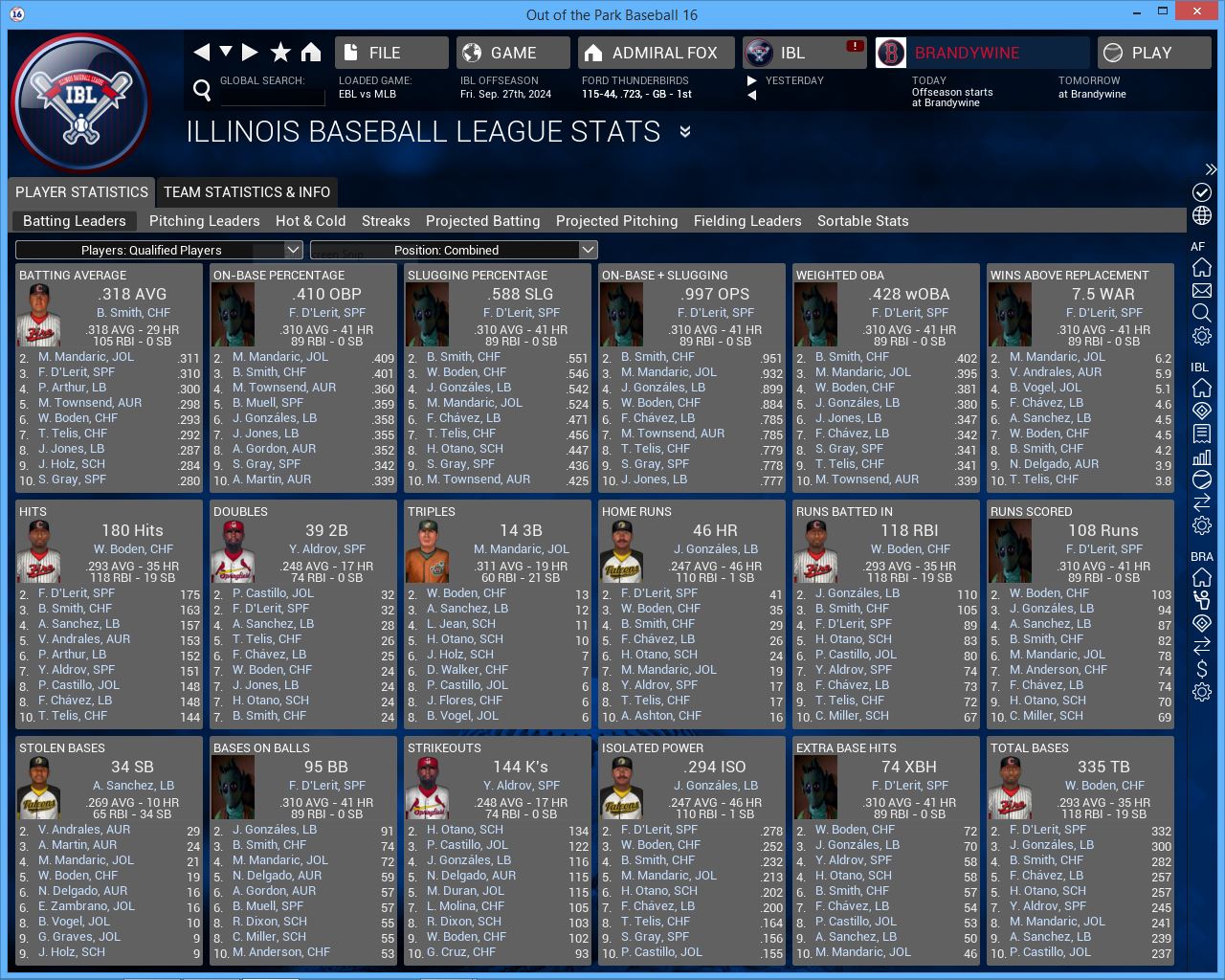Click the Global Search input field

pyautogui.click(x=273, y=97)
